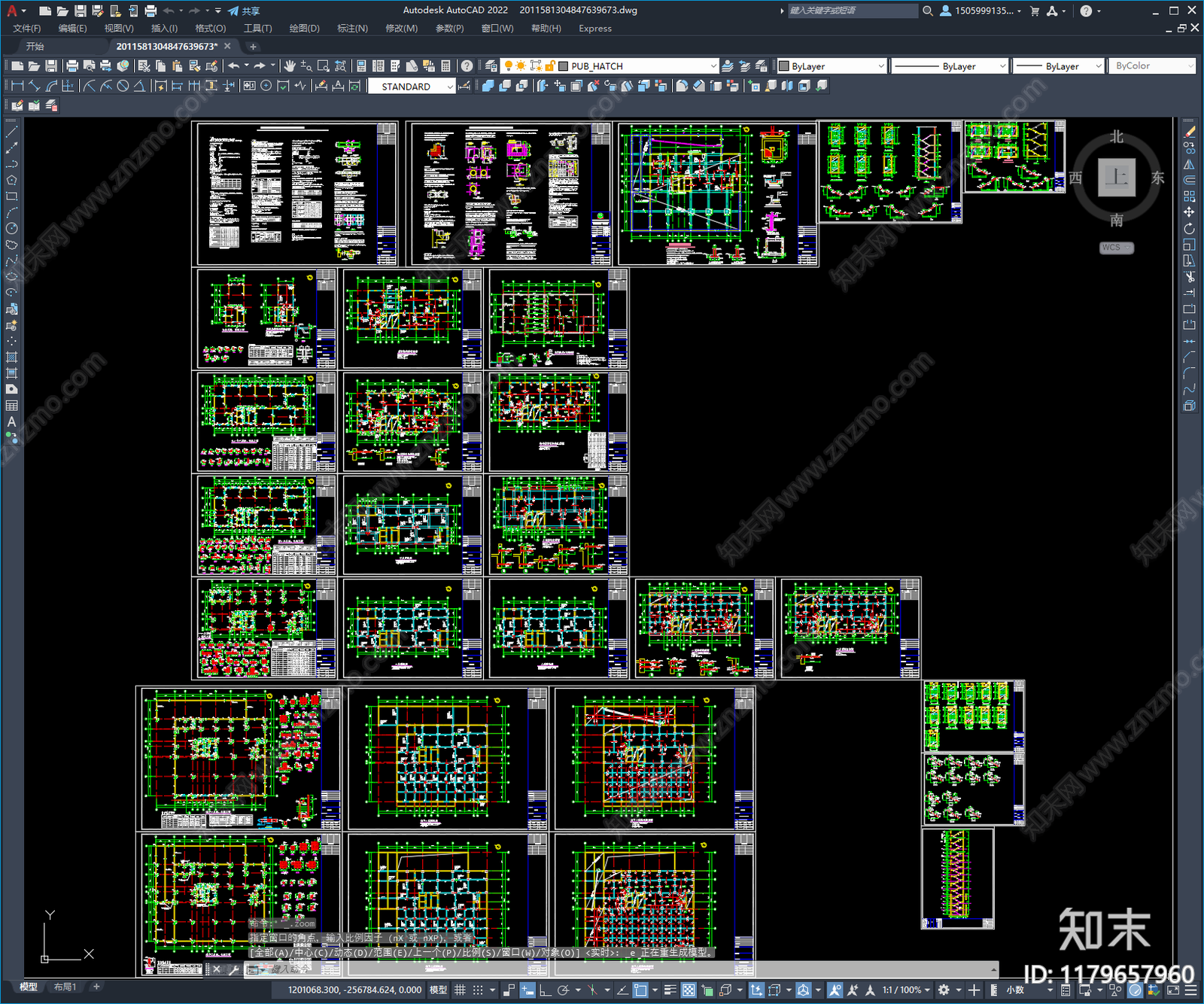The height and width of the screenshot is (1004, 1204).
Task: Open the QuickCalc calculator icon
Action: pos(445,66)
